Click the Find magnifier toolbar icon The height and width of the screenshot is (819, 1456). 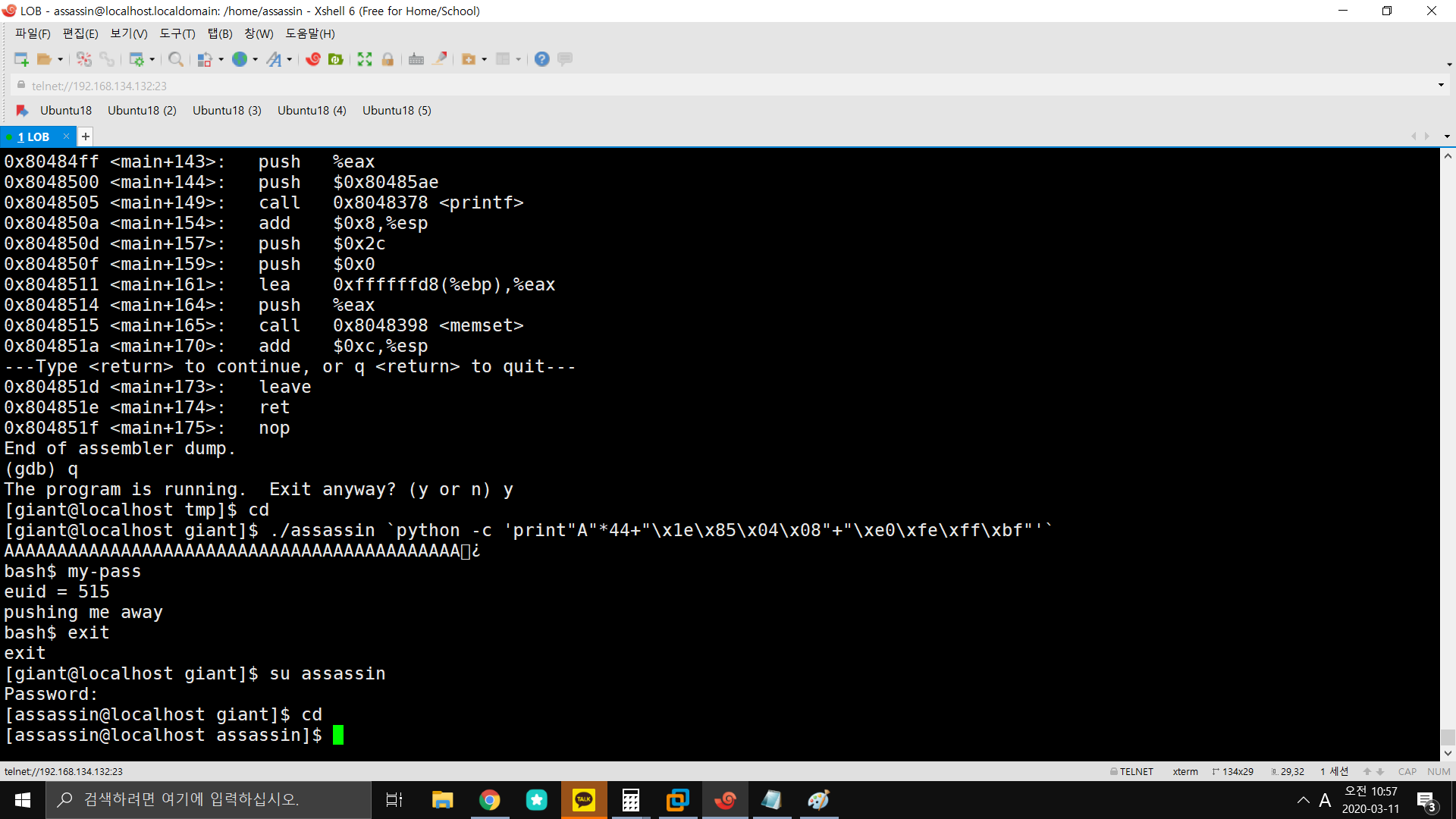pos(175,59)
